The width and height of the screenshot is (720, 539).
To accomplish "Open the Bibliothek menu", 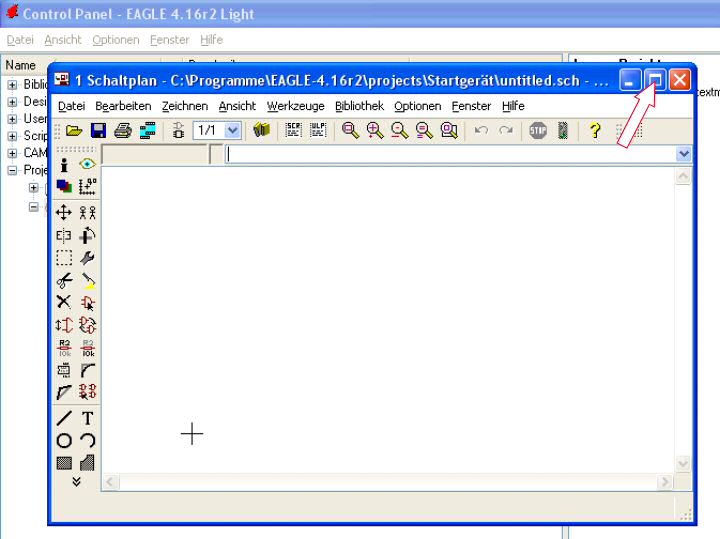I will pos(359,106).
